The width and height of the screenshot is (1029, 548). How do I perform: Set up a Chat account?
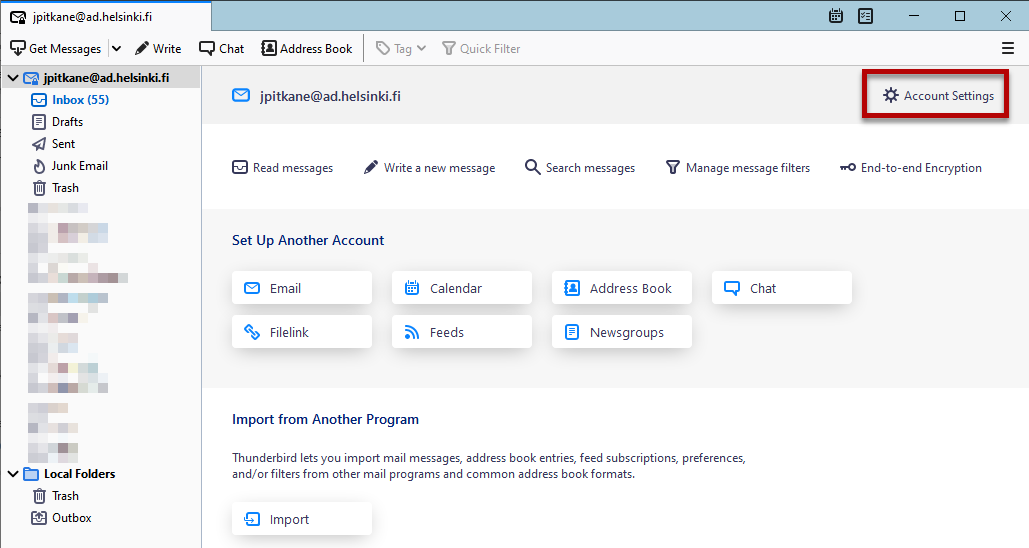[x=782, y=288]
